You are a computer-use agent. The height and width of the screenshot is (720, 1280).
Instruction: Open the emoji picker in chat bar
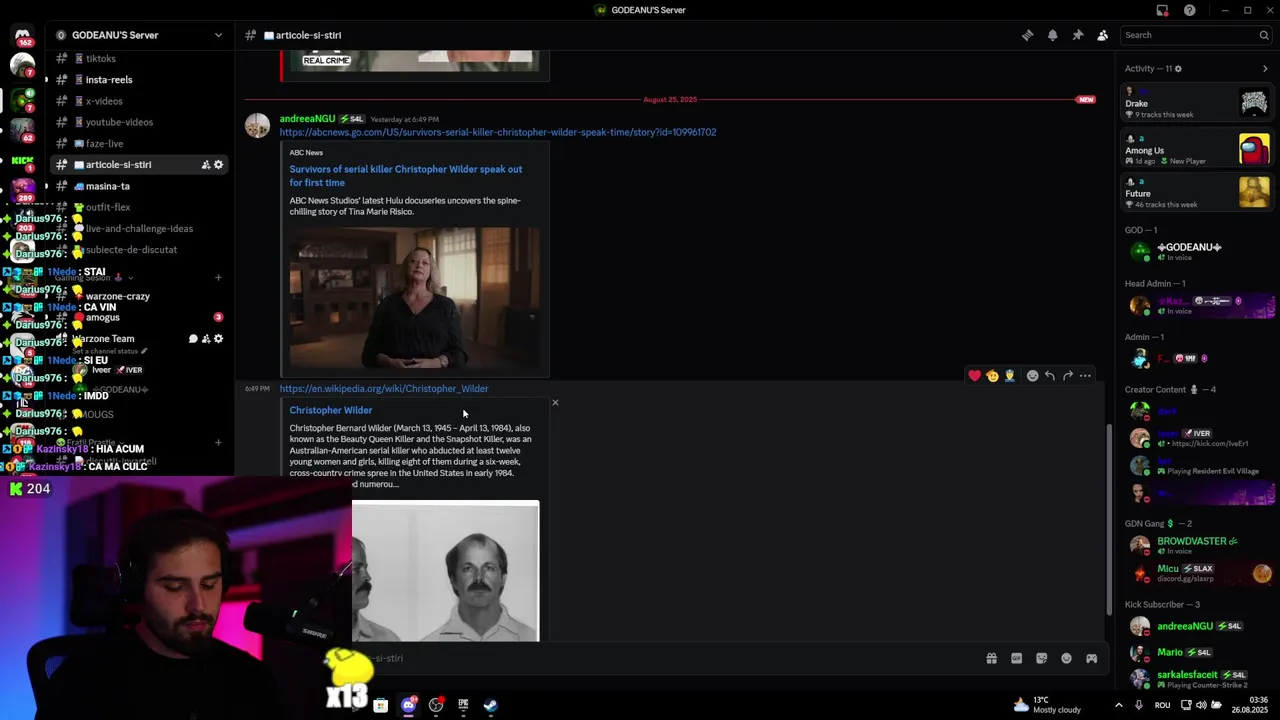1066,659
